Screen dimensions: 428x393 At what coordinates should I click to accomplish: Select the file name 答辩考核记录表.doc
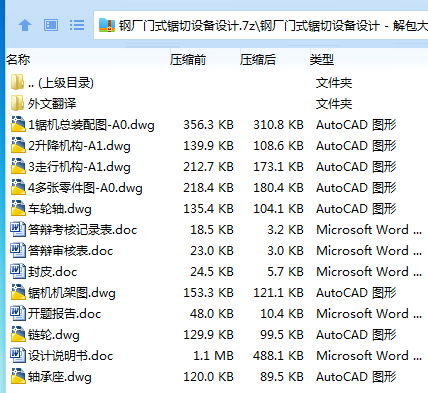tap(83, 230)
